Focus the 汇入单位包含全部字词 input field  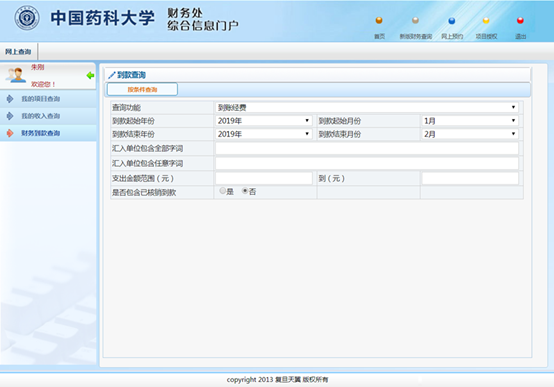(x=367, y=148)
